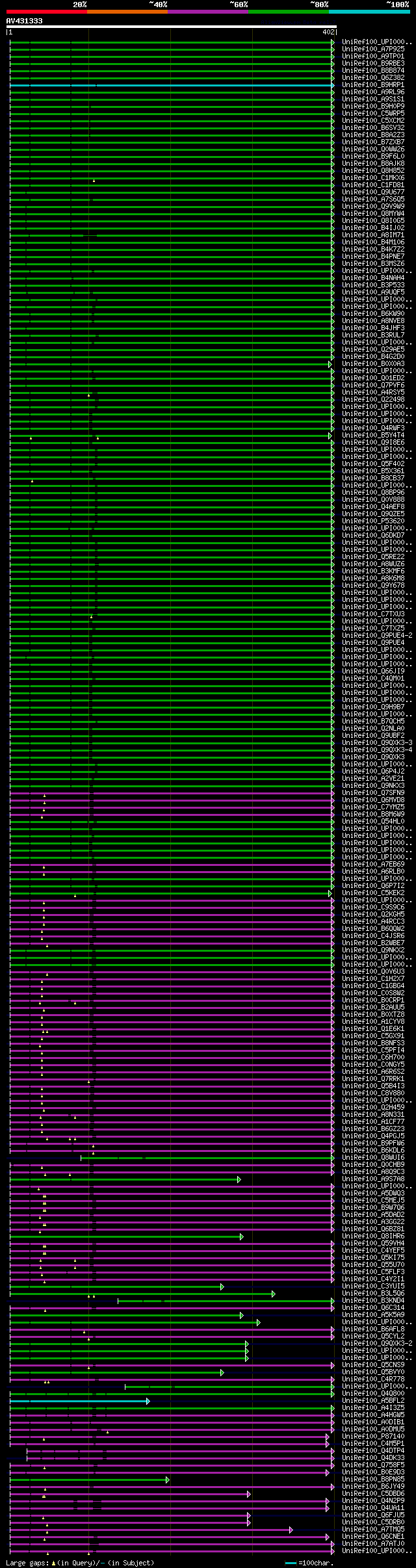Select hit label UniRef100_C4YEF5

[x=373, y=1250]
